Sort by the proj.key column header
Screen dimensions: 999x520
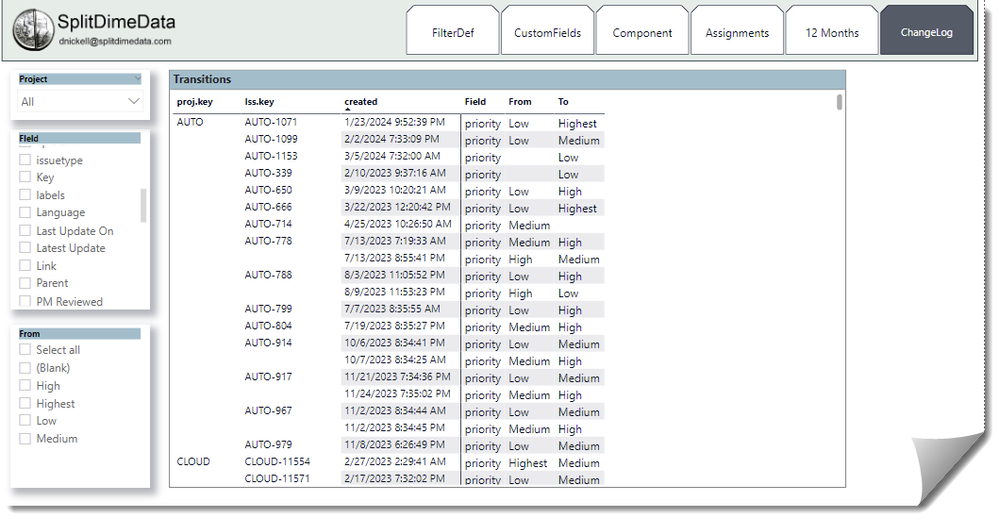pyautogui.click(x=195, y=101)
